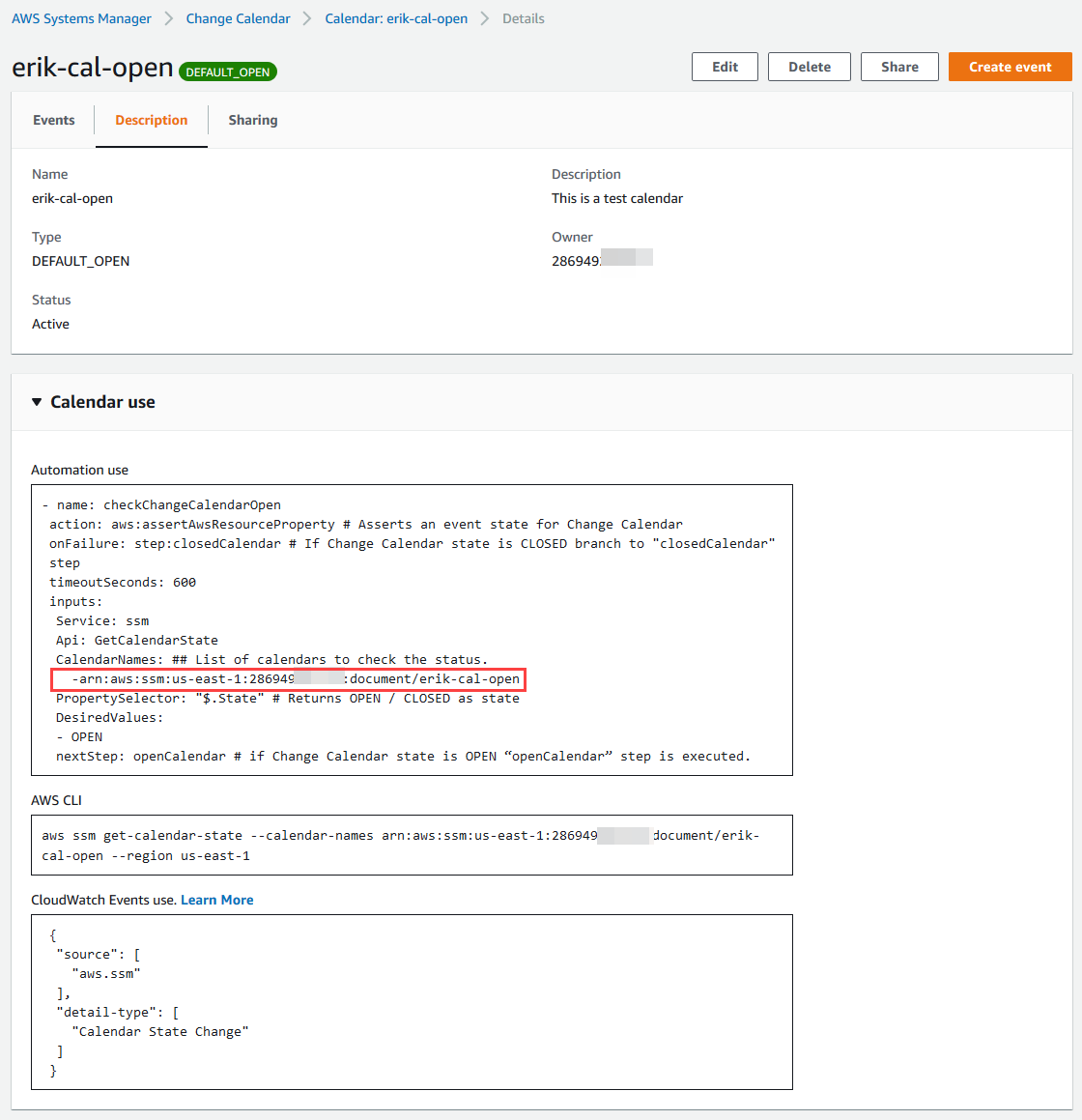The width and height of the screenshot is (1082, 1120).
Task: Open CloudWatch Events Learn More link
Action: [x=217, y=900]
